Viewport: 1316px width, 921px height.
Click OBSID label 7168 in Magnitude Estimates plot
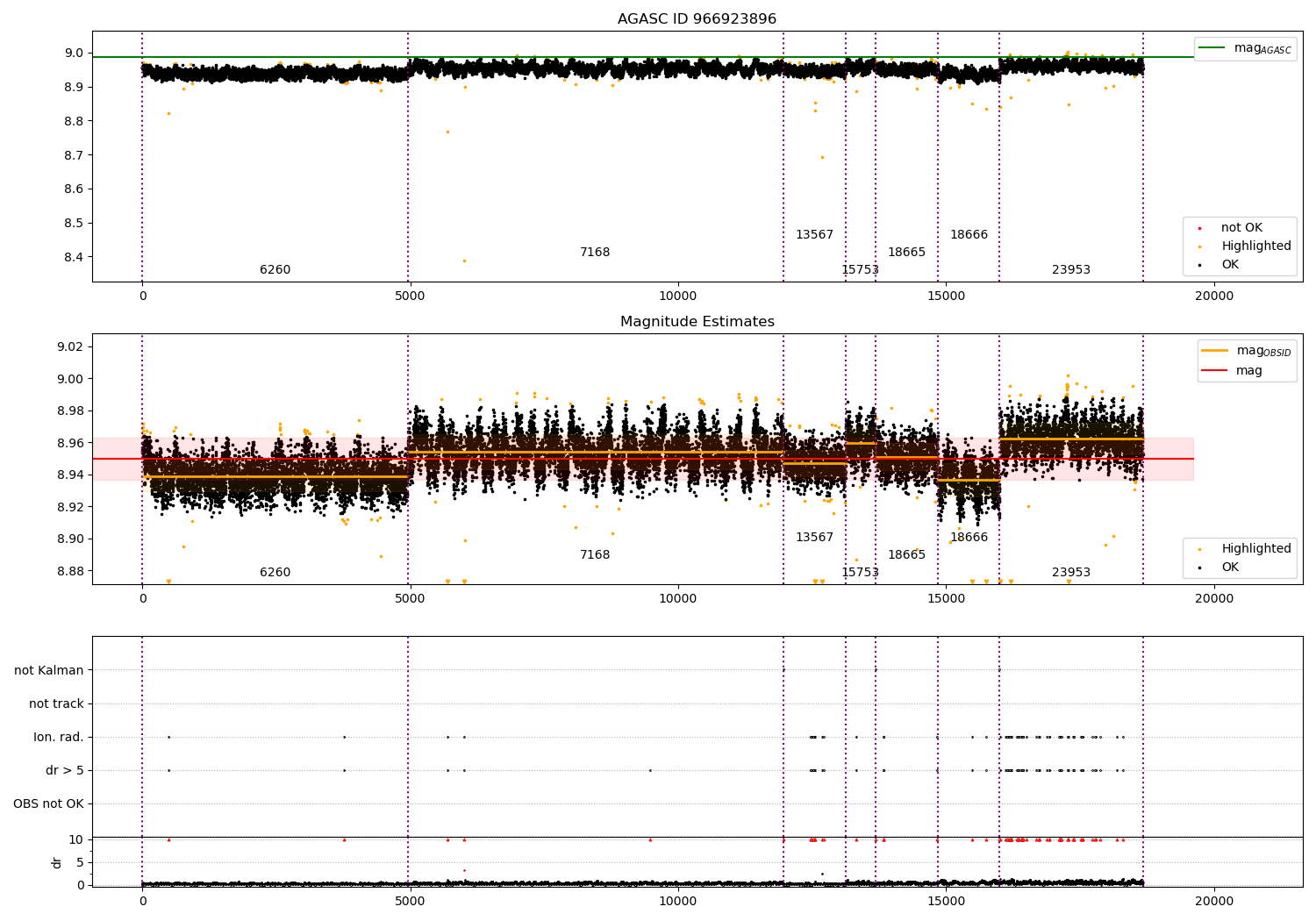pos(595,555)
